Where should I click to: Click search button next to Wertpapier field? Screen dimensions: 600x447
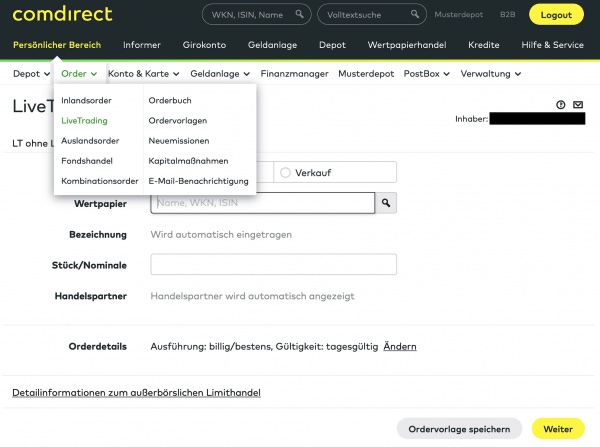tap(386, 203)
